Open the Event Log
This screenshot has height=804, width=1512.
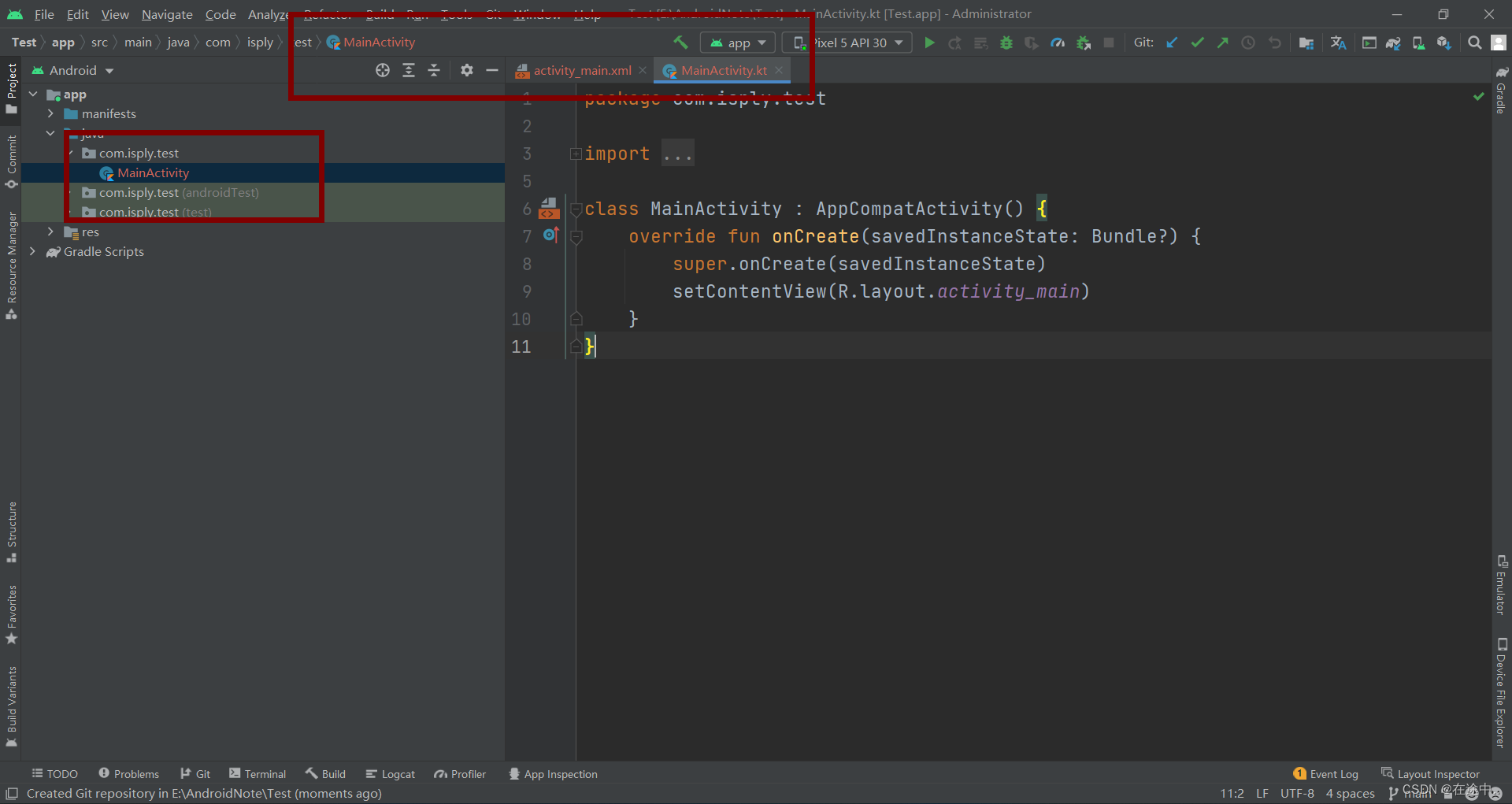pos(1325,774)
